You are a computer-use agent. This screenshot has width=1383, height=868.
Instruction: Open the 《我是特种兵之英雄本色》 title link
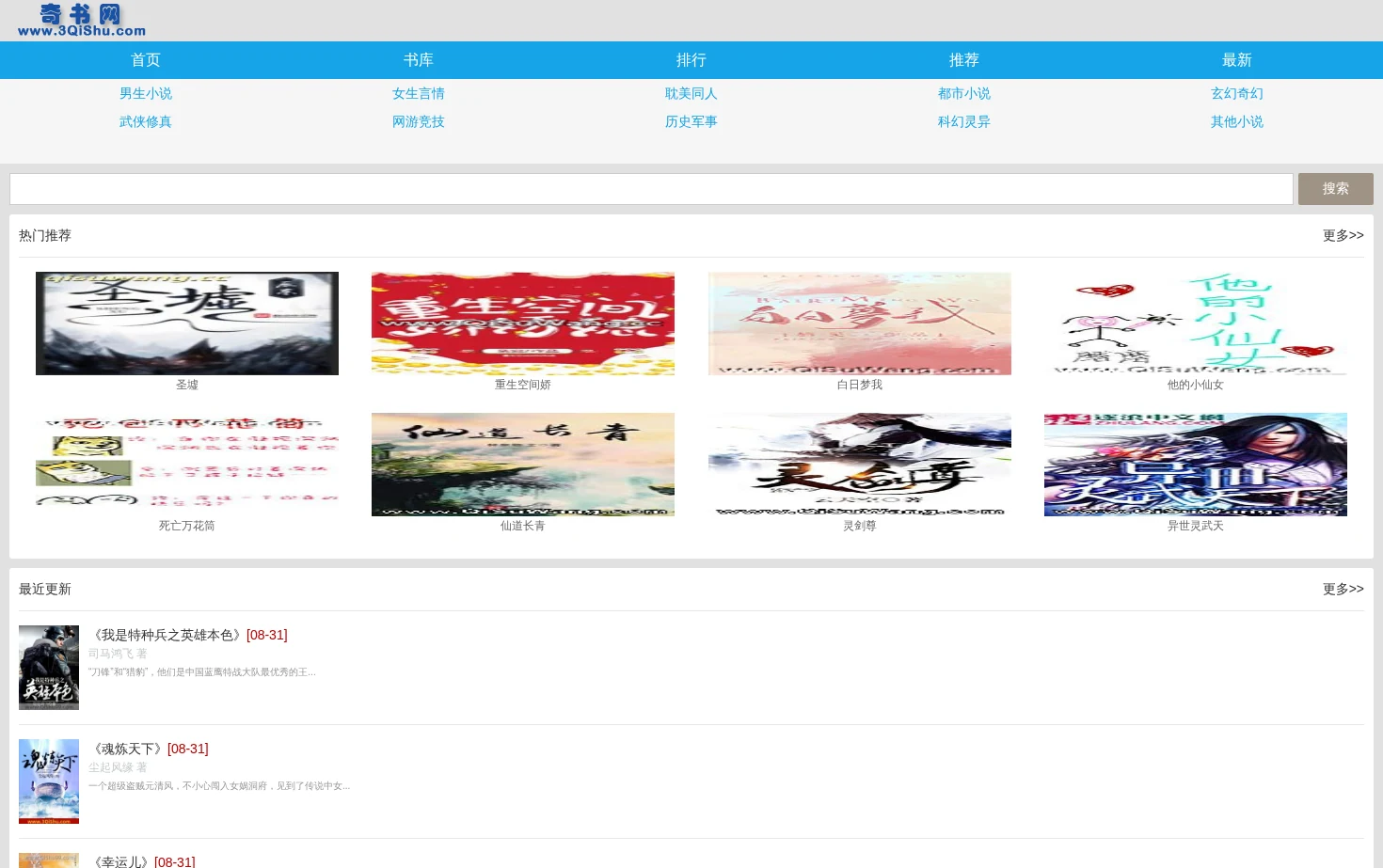[x=167, y=635]
